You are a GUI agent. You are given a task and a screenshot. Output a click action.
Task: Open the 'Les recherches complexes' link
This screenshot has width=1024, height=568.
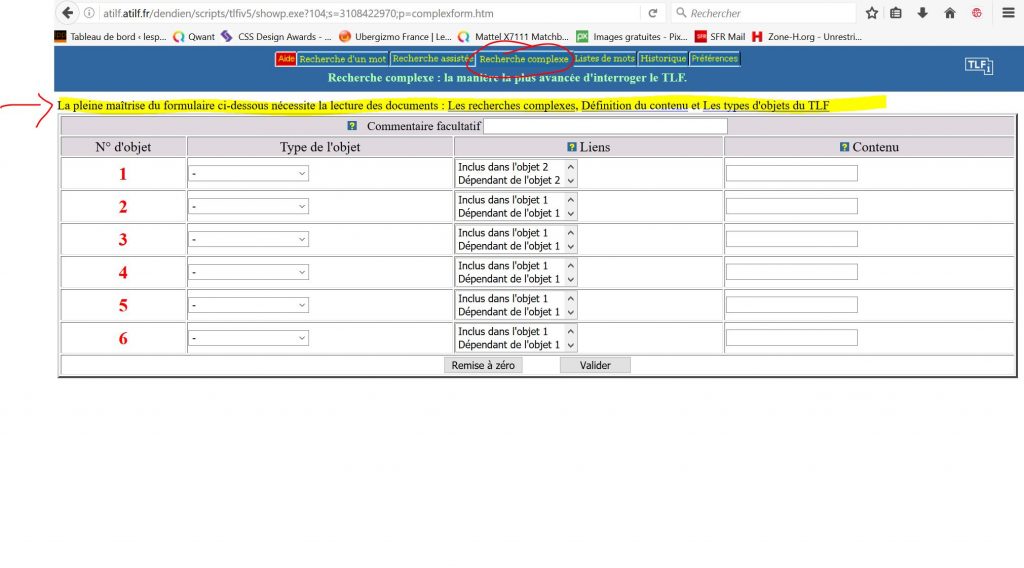point(512,105)
